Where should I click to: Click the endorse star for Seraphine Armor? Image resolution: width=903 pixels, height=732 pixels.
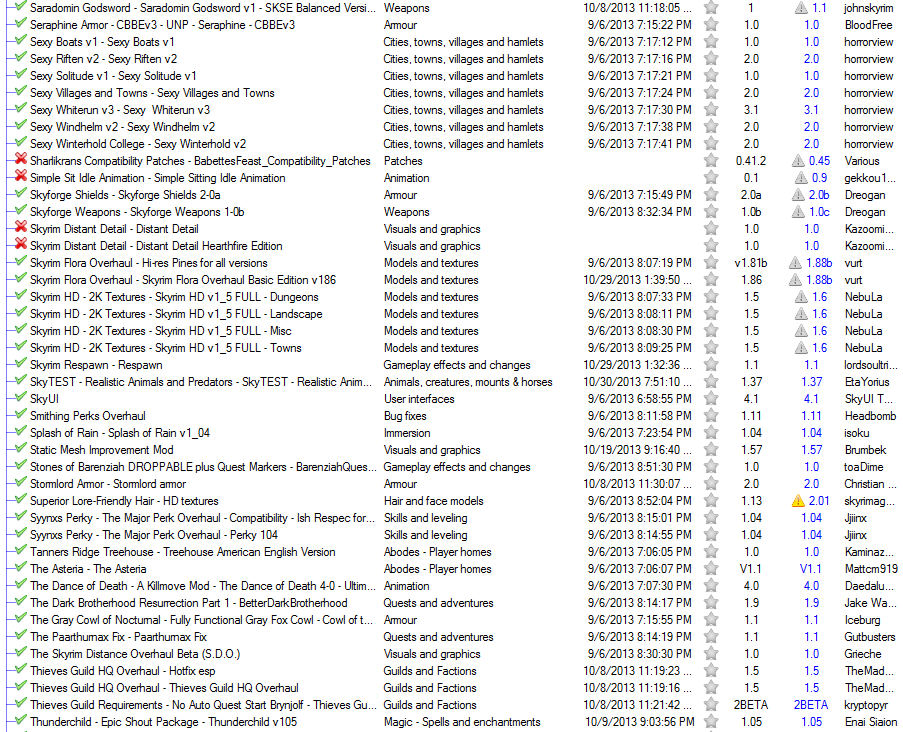[x=711, y=25]
